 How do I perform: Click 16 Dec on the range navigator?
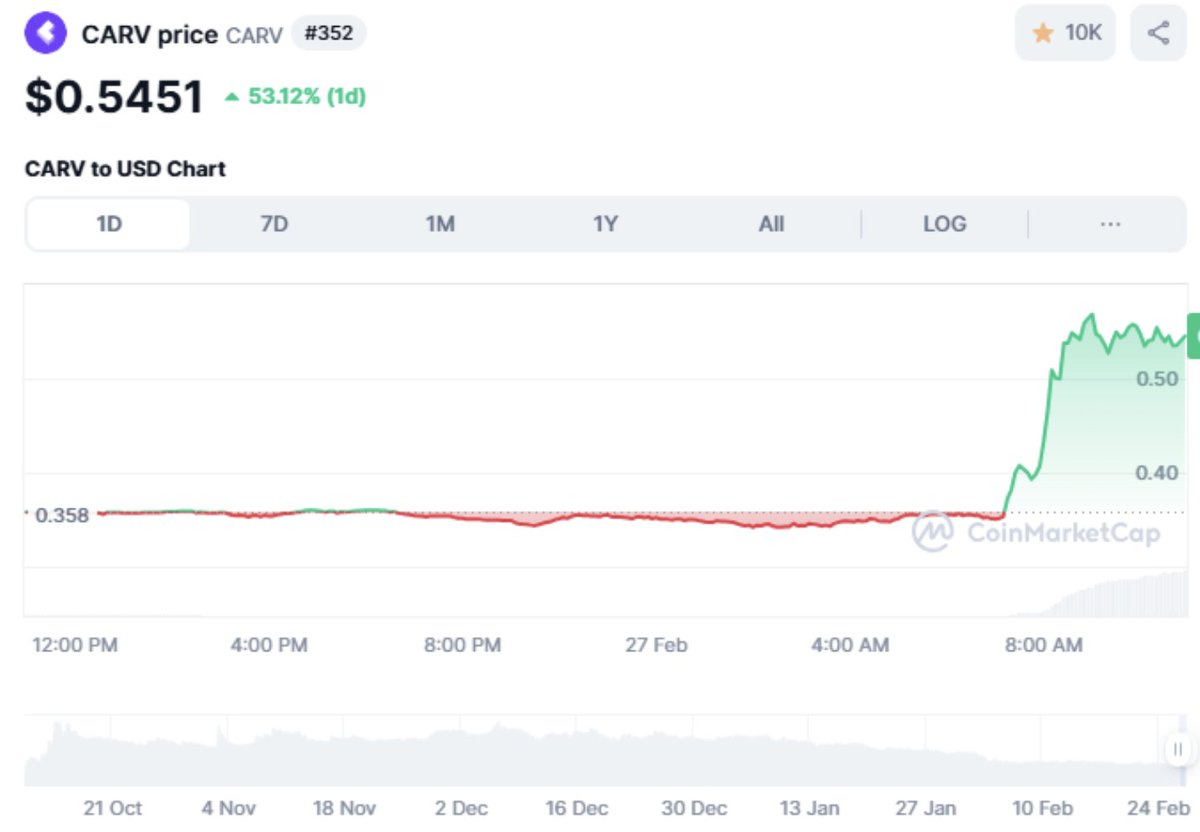(x=577, y=808)
